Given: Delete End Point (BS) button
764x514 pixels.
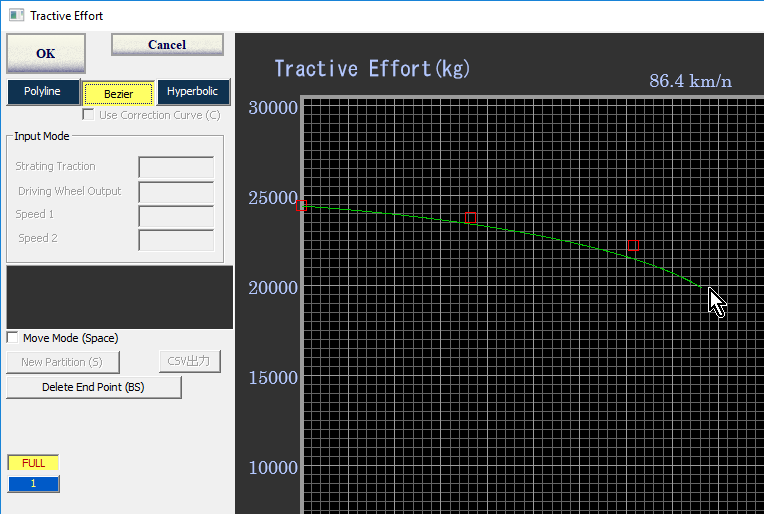Looking at the screenshot, I should (94, 387).
